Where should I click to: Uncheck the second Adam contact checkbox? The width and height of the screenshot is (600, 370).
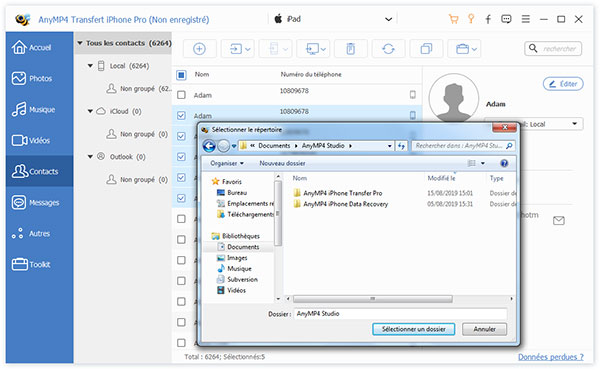[x=181, y=116]
